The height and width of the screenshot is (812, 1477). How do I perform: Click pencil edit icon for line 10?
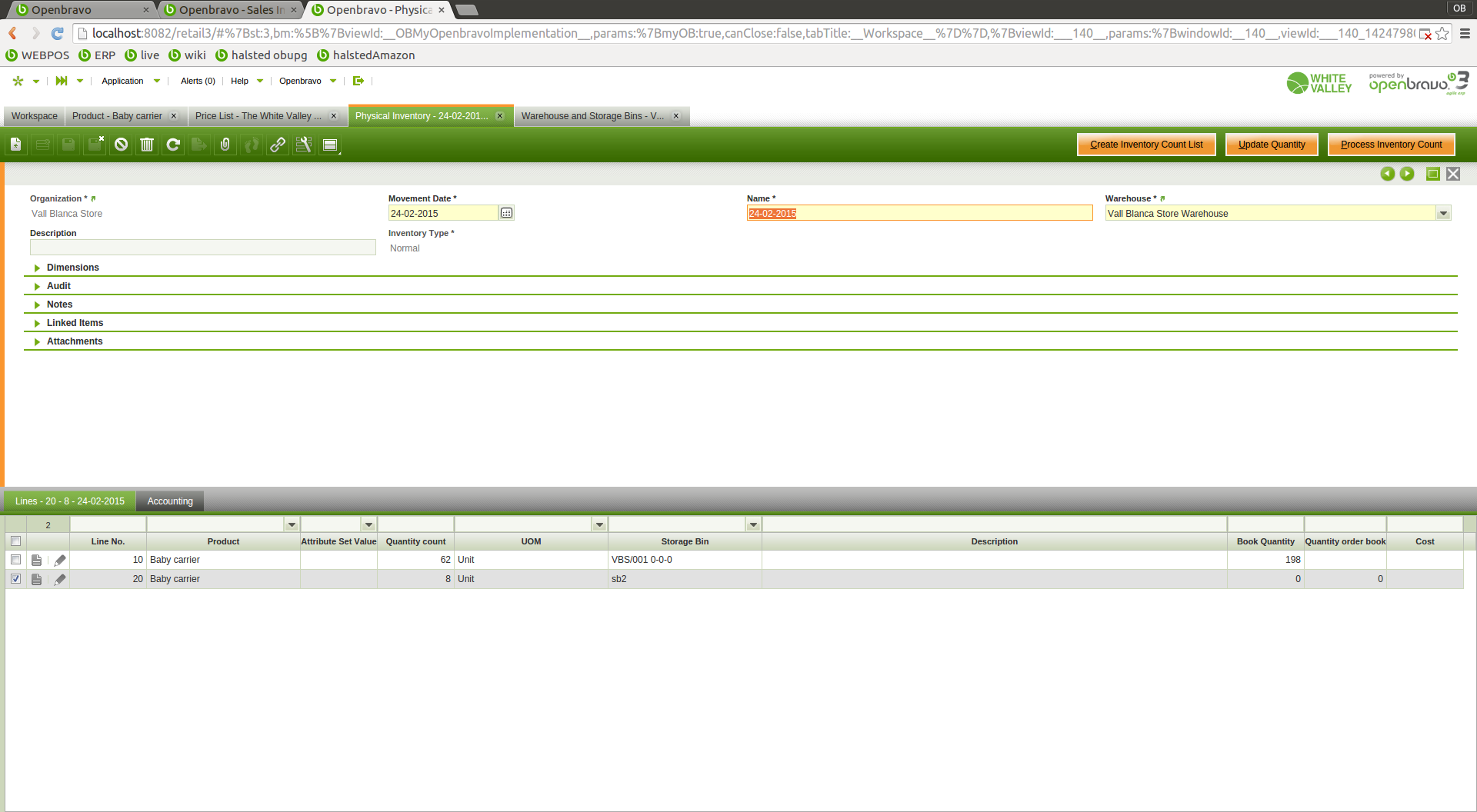(x=60, y=560)
